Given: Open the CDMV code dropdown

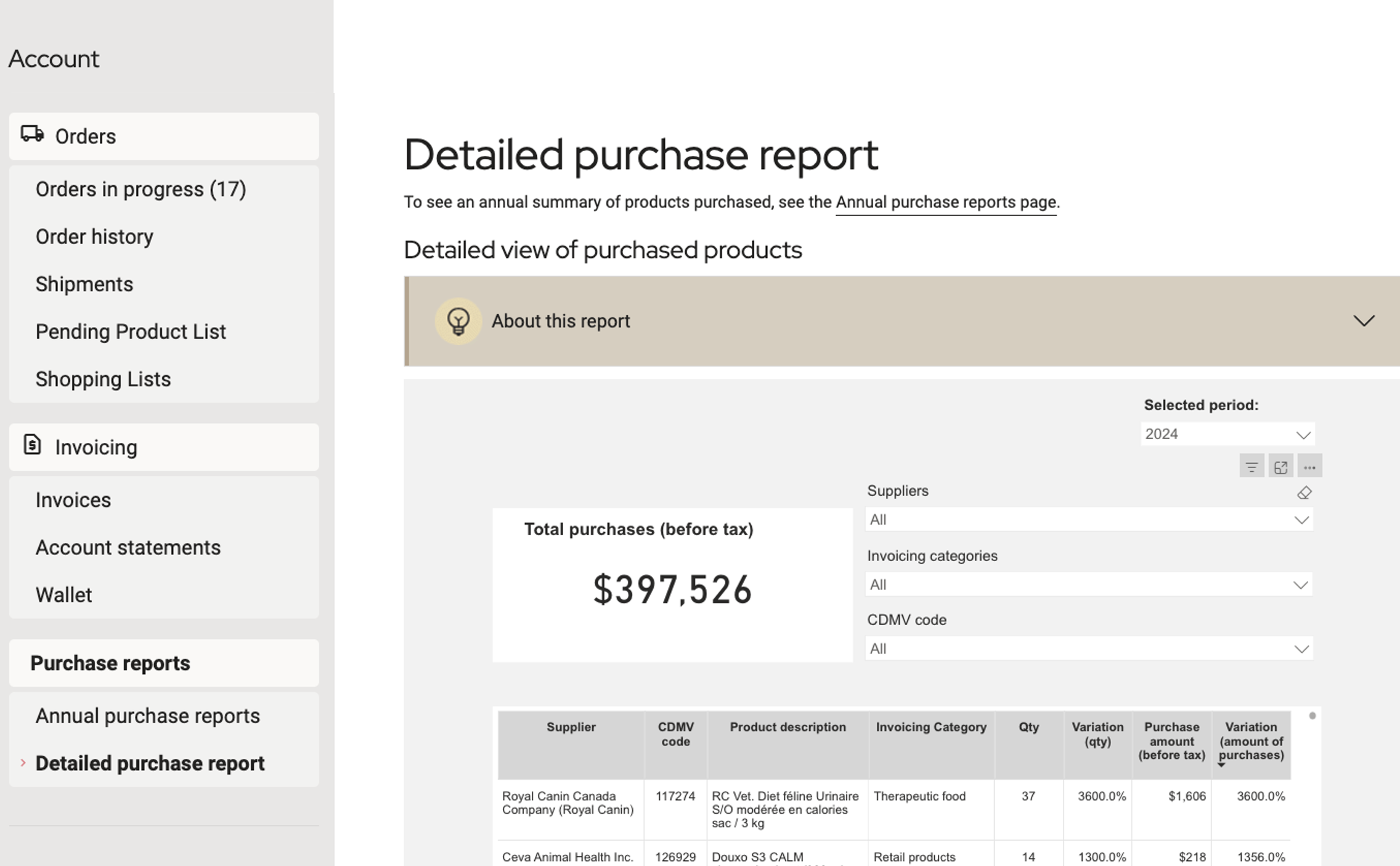Looking at the screenshot, I should tap(1089, 649).
